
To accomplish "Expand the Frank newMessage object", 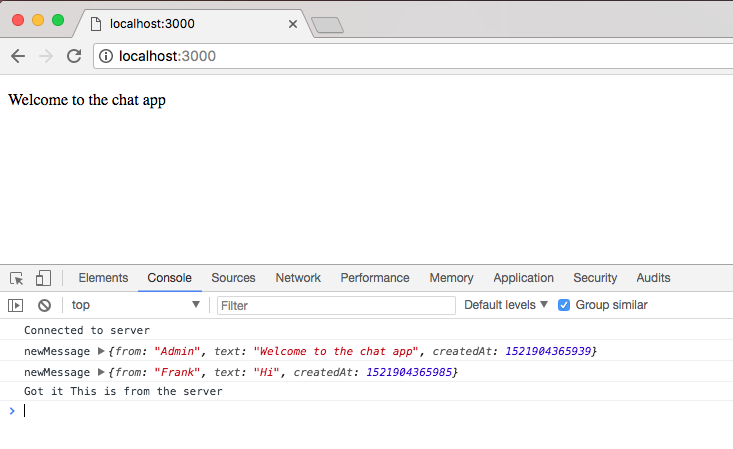I will (x=100, y=372).
